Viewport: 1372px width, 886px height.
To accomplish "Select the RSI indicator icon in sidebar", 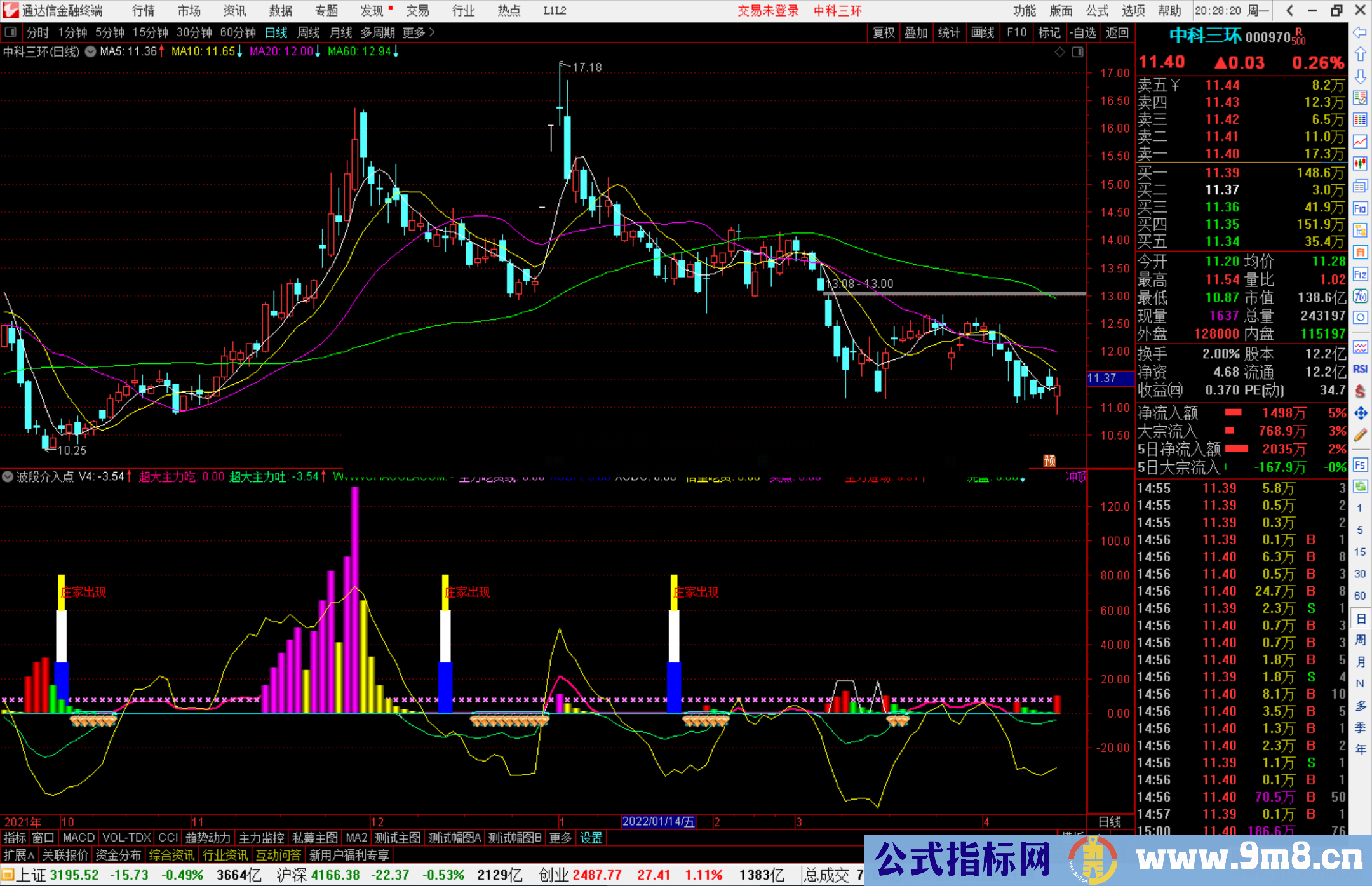I will click(x=1360, y=368).
